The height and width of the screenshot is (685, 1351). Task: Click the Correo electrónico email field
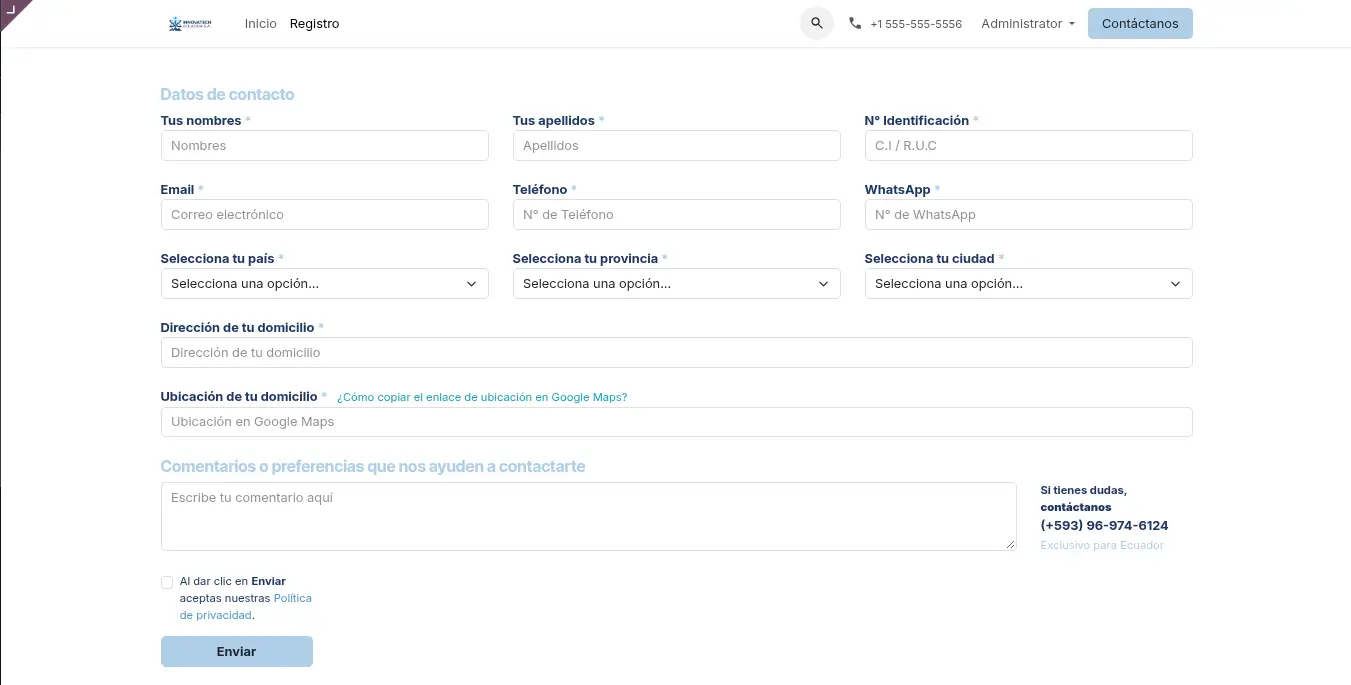(325, 215)
